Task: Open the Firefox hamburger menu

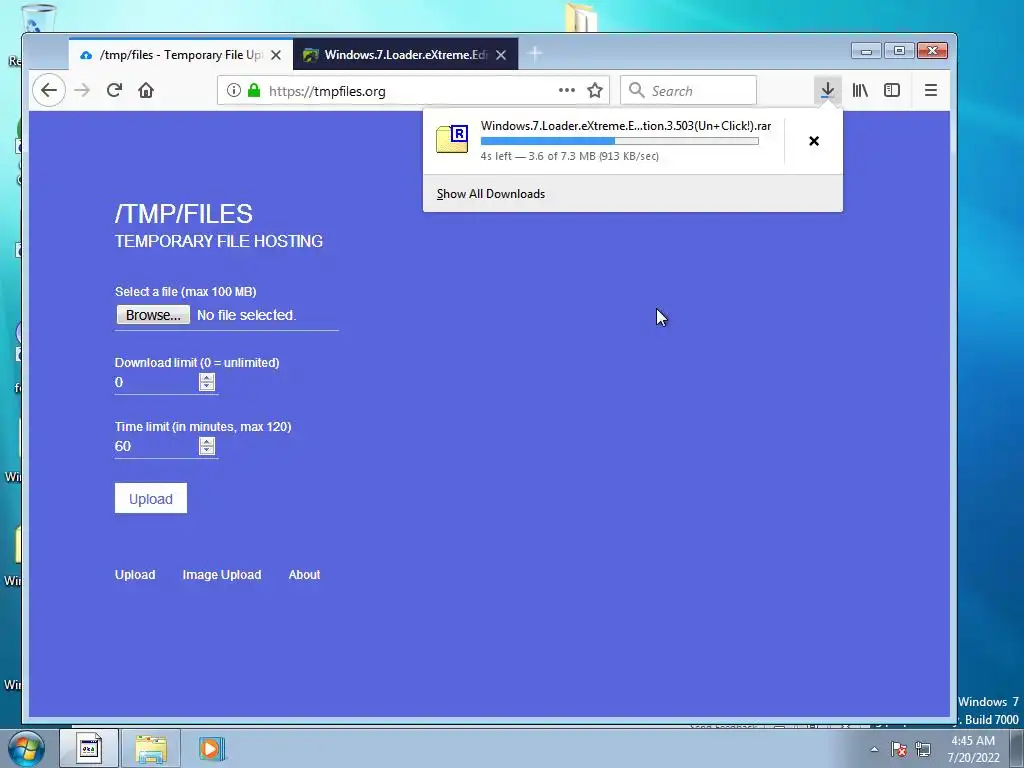Action: [931, 90]
